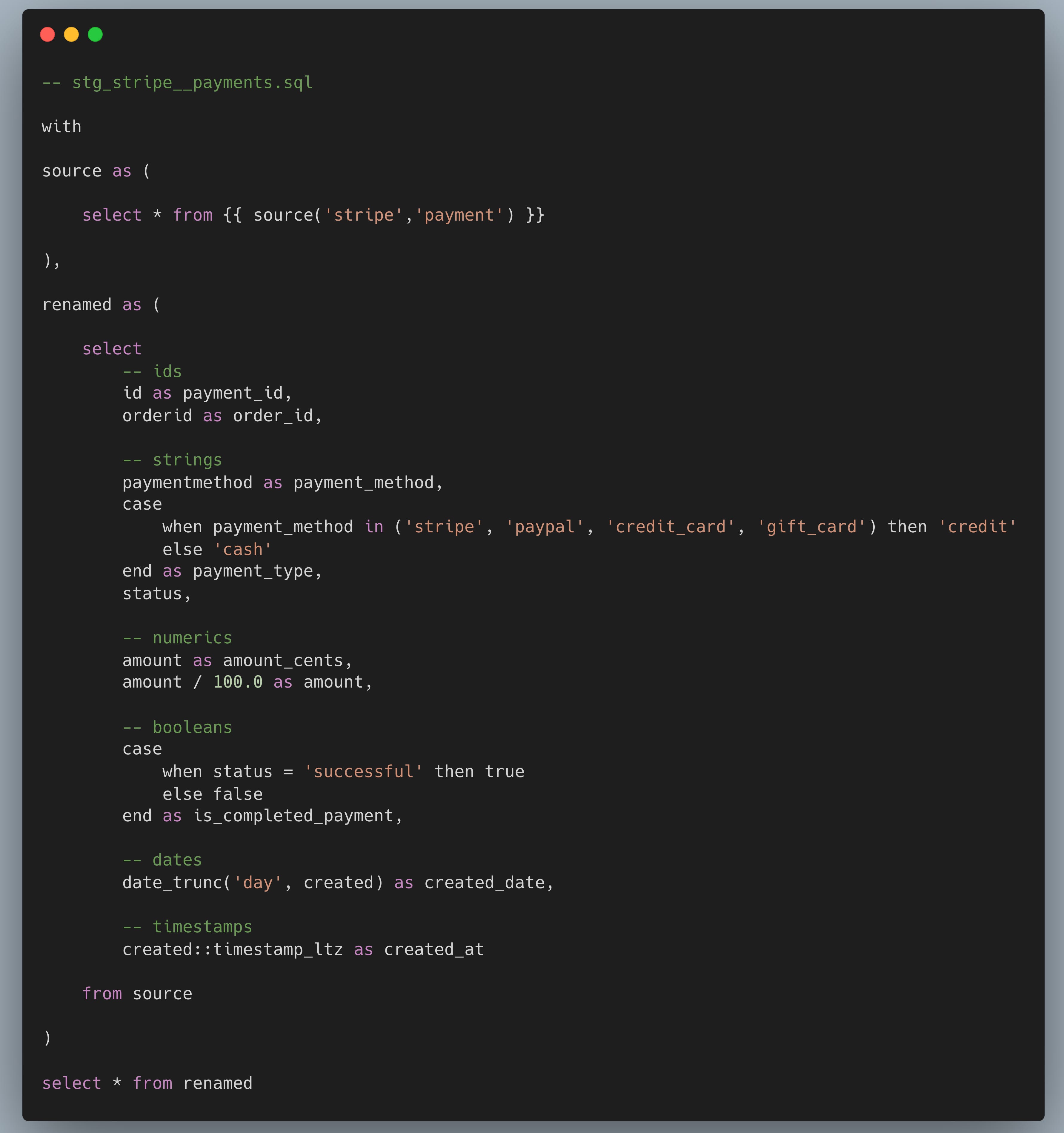This screenshot has width=1064, height=1133.
Task: Click the 'payment' string in source function
Action: click(459, 215)
